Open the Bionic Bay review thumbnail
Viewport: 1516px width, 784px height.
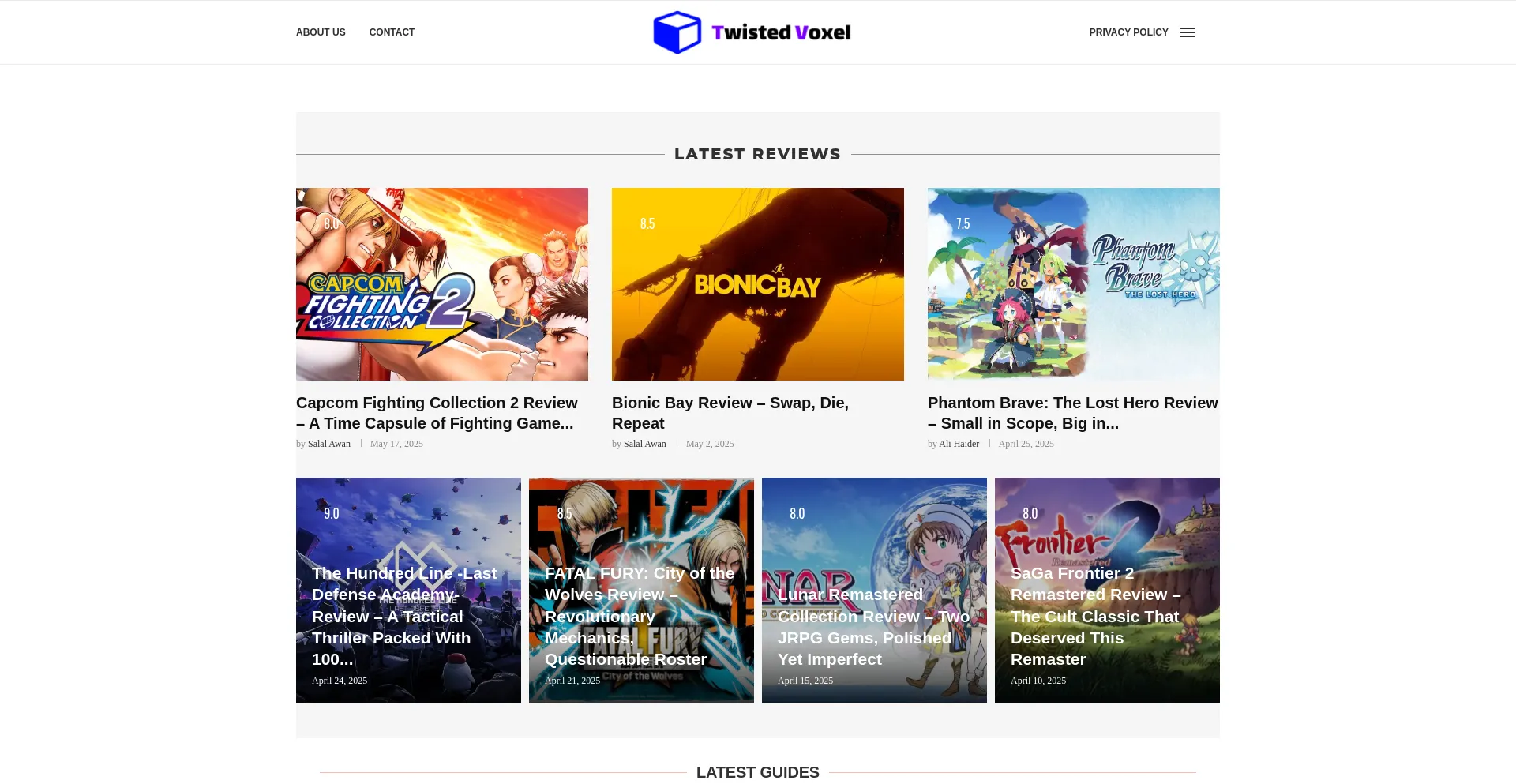pyautogui.click(x=758, y=284)
